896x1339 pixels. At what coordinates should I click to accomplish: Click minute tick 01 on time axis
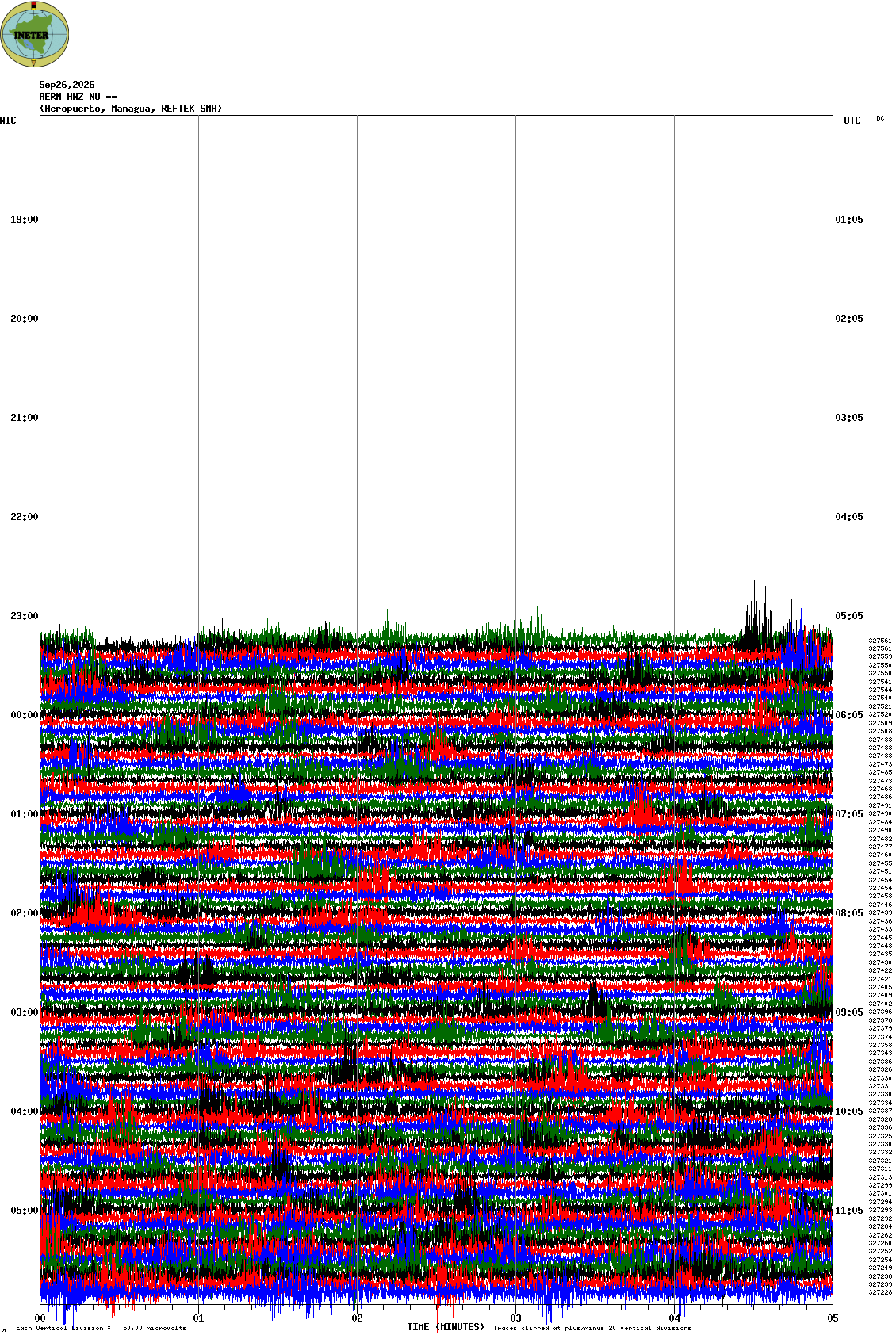tap(199, 1318)
